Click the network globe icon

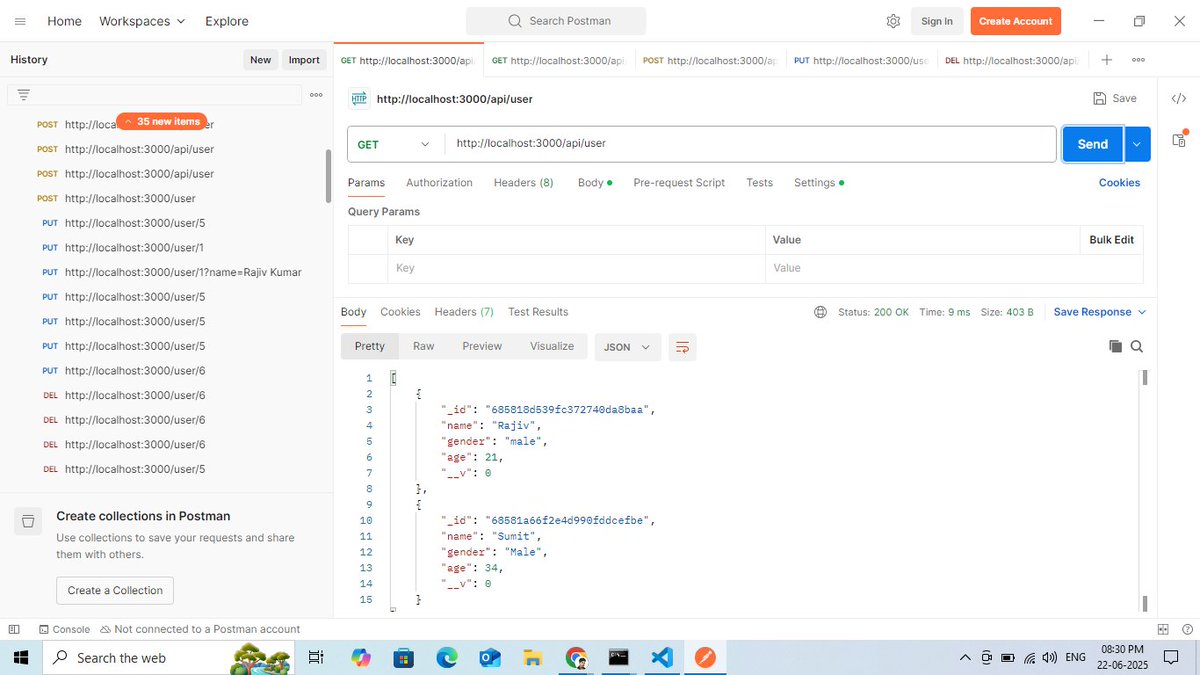click(x=820, y=312)
